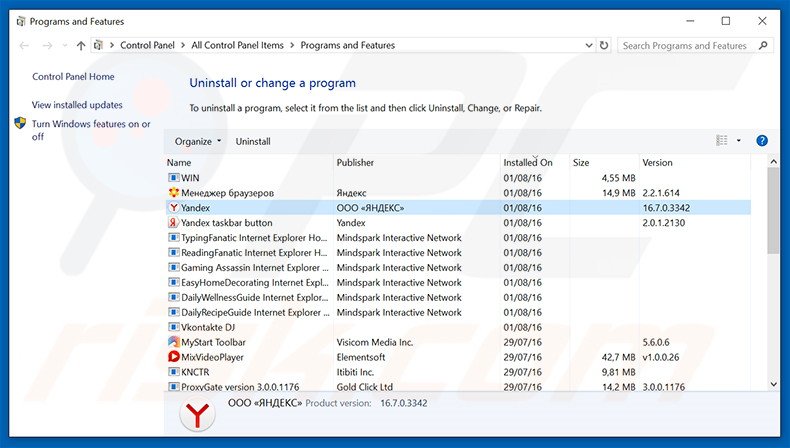Click the scrollbar down arrow
Image resolution: width=790 pixels, height=448 pixels.
click(x=773, y=385)
